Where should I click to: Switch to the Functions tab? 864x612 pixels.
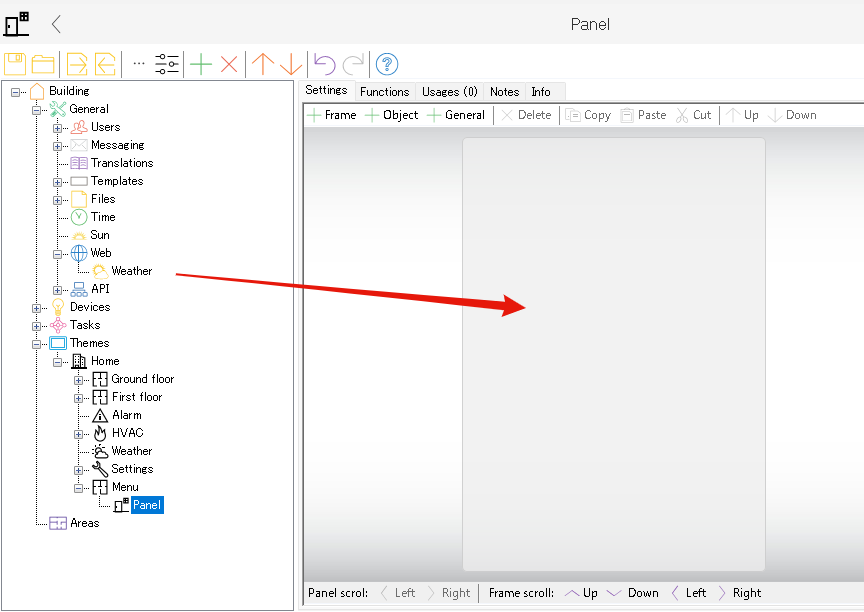pyautogui.click(x=385, y=92)
